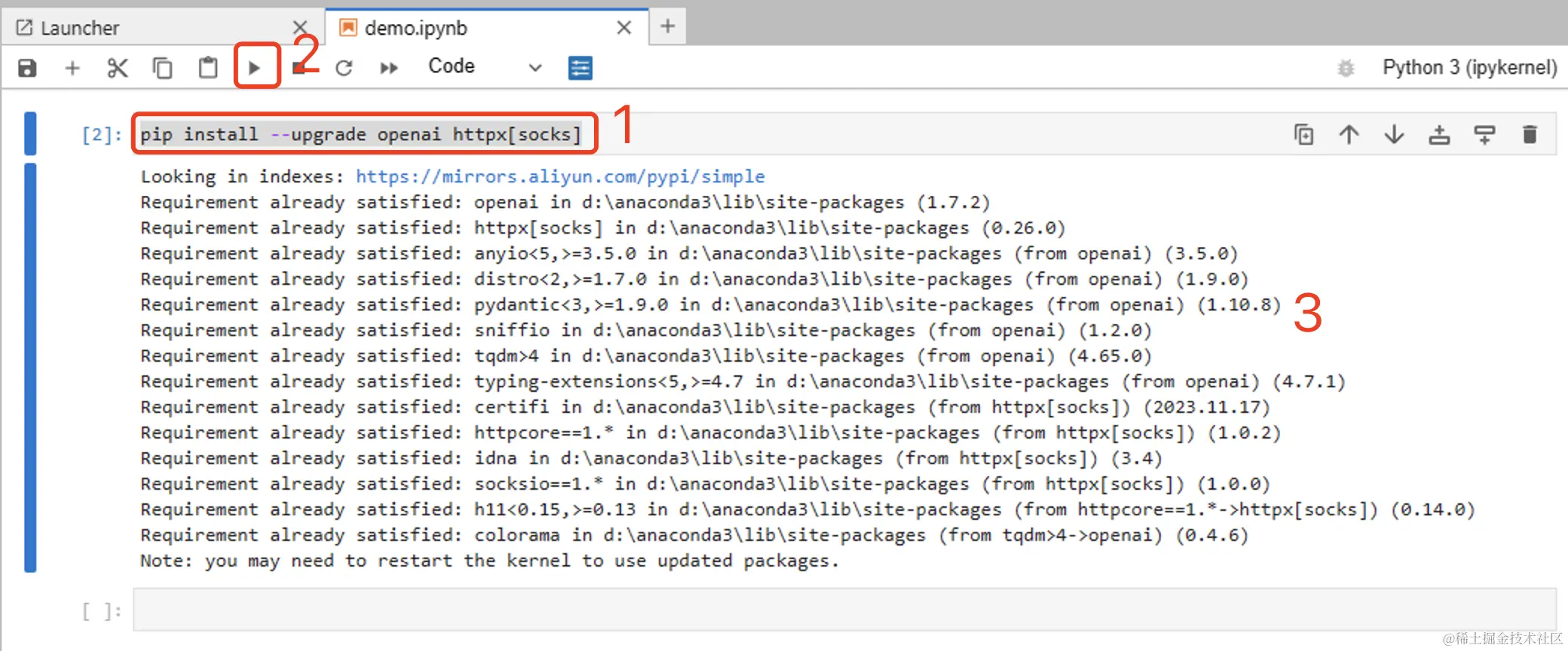Viewport: 1568px width, 651px height.
Task: Restart the kernel with the circular arrow
Action: click(345, 69)
